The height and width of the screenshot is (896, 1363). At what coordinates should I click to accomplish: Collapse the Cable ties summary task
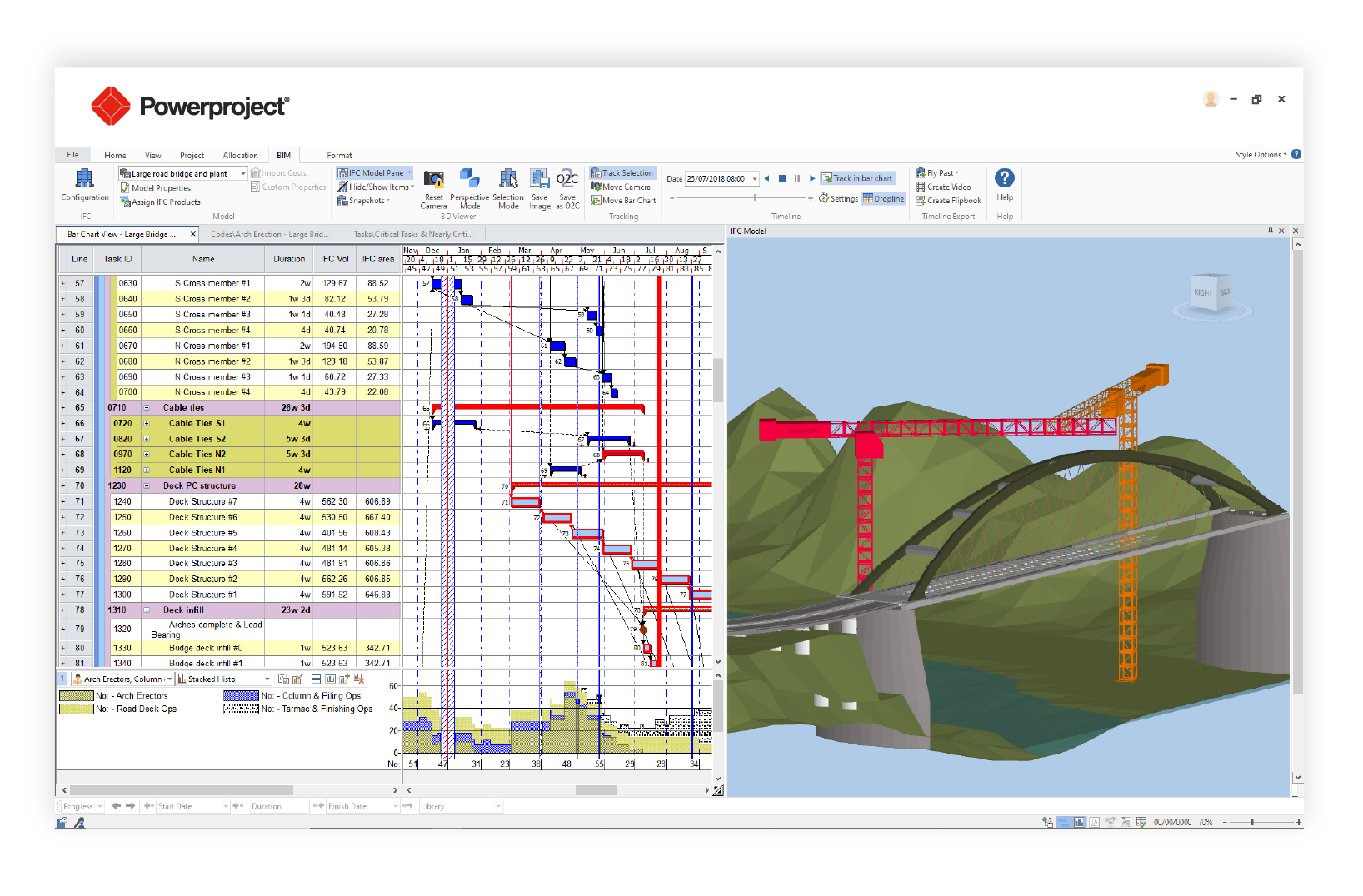pos(147,408)
